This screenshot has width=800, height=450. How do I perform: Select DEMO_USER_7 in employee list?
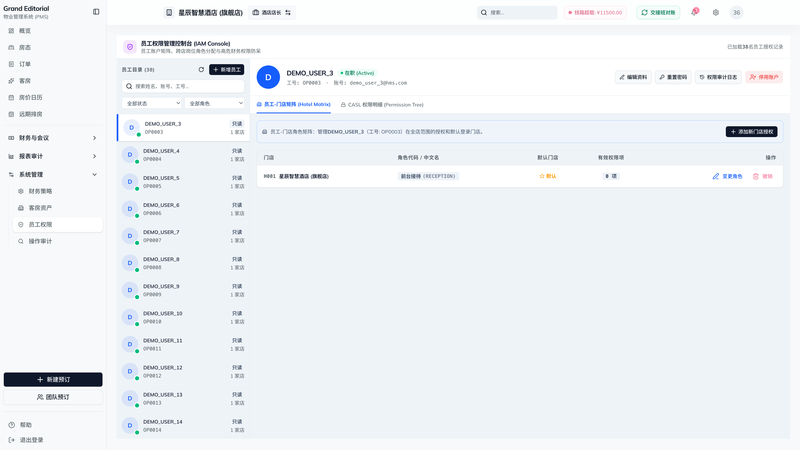pyautogui.click(x=183, y=236)
